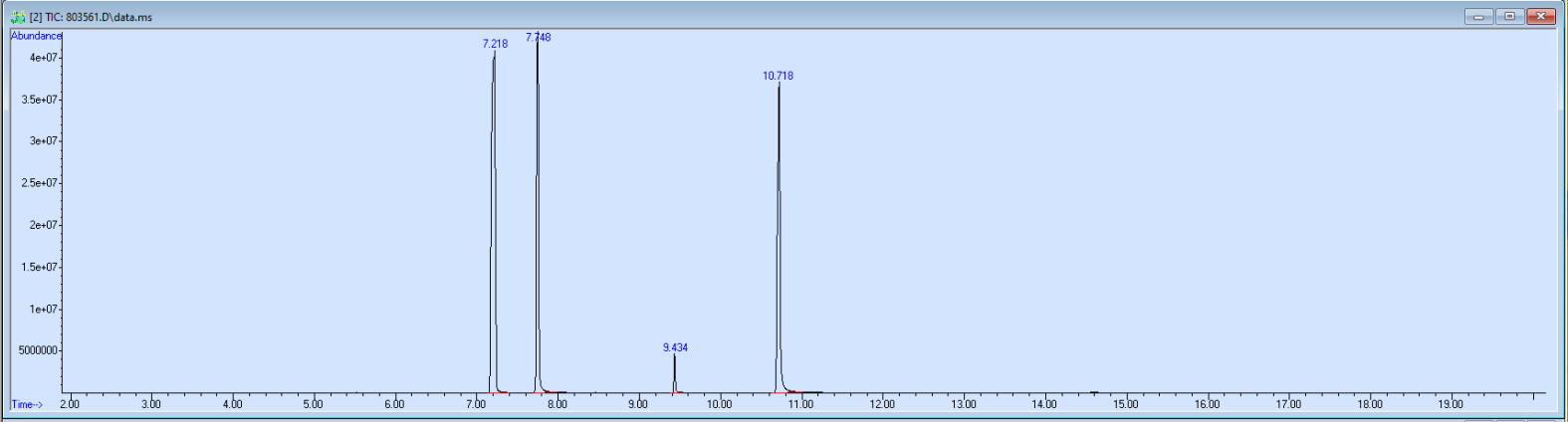Click the Time--> axis label
Viewport: 1568px width, 422px height.
point(27,404)
